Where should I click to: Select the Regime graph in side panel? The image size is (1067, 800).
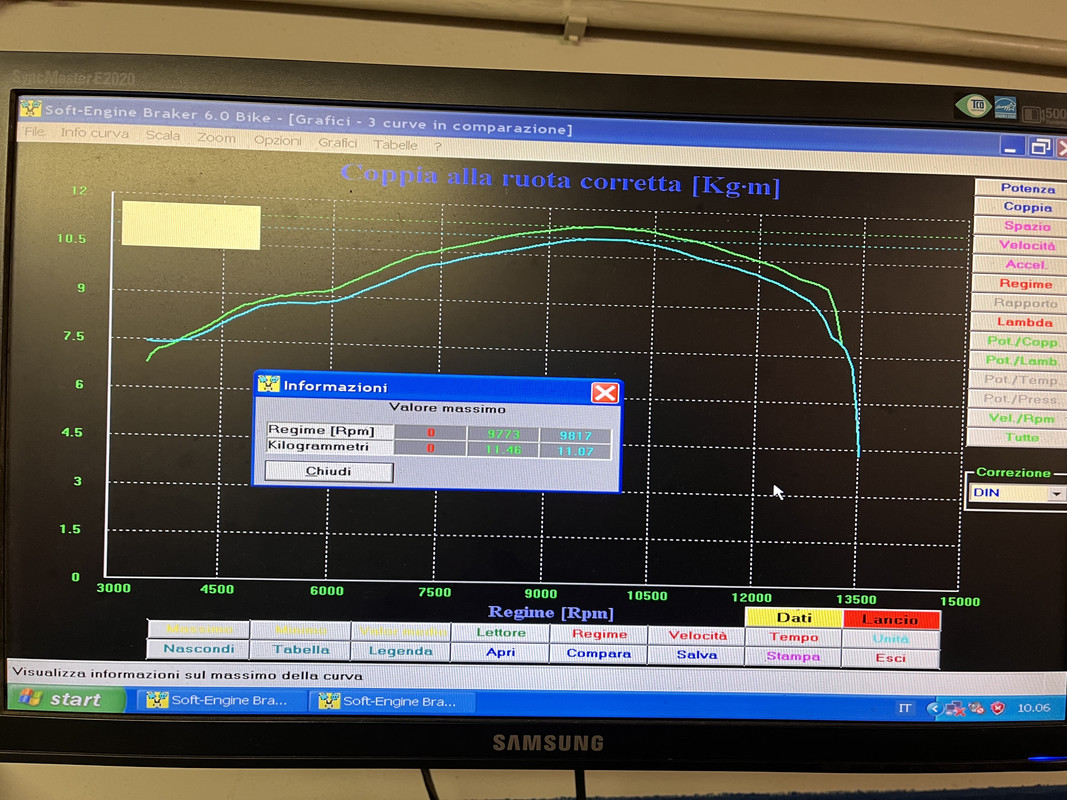click(x=1025, y=284)
